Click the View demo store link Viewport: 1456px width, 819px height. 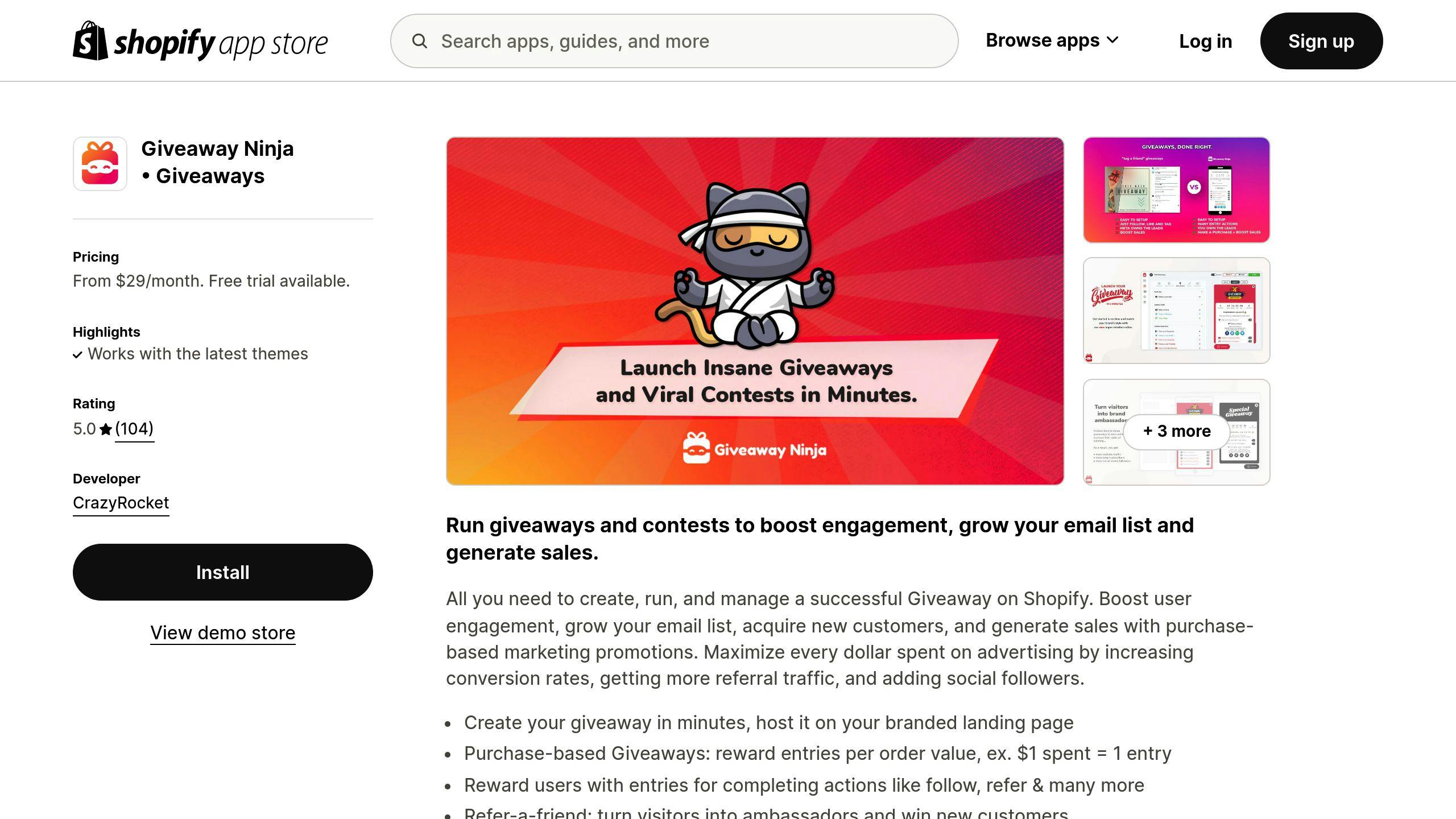pos(222,632)
